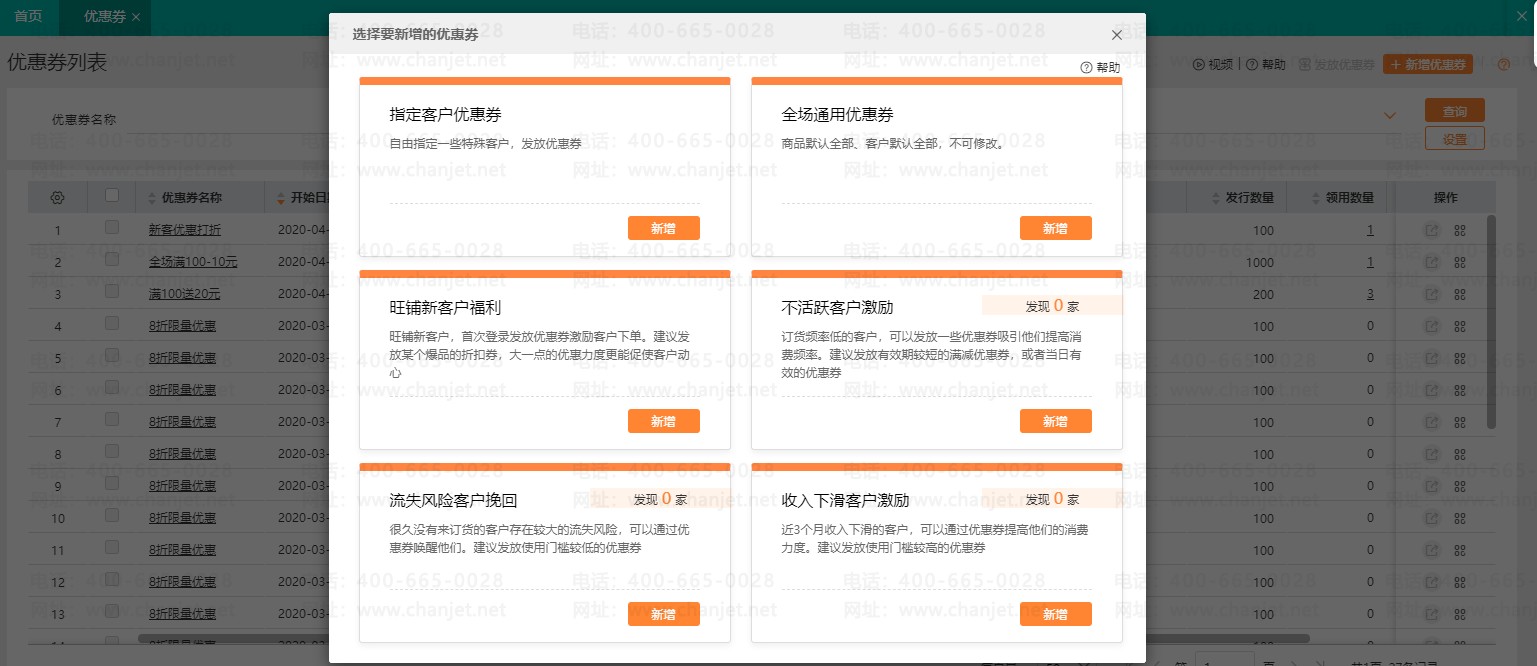Screen dimensions: 1537x666
Task: Click 新增 under 收入下滑客户激励
Action: [x=1055, y=614]
